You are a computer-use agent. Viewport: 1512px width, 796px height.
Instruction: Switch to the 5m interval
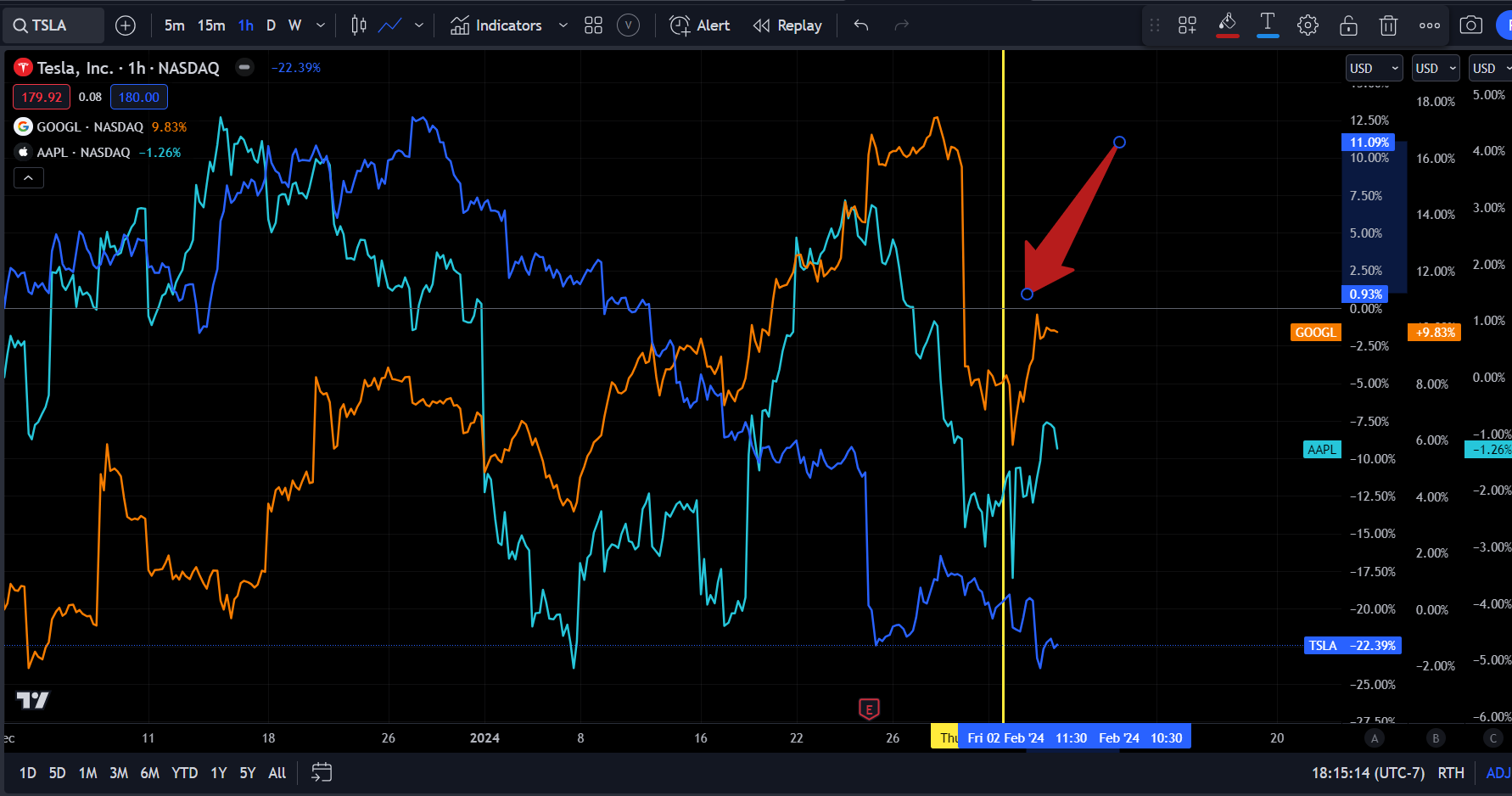click(175, 25)
